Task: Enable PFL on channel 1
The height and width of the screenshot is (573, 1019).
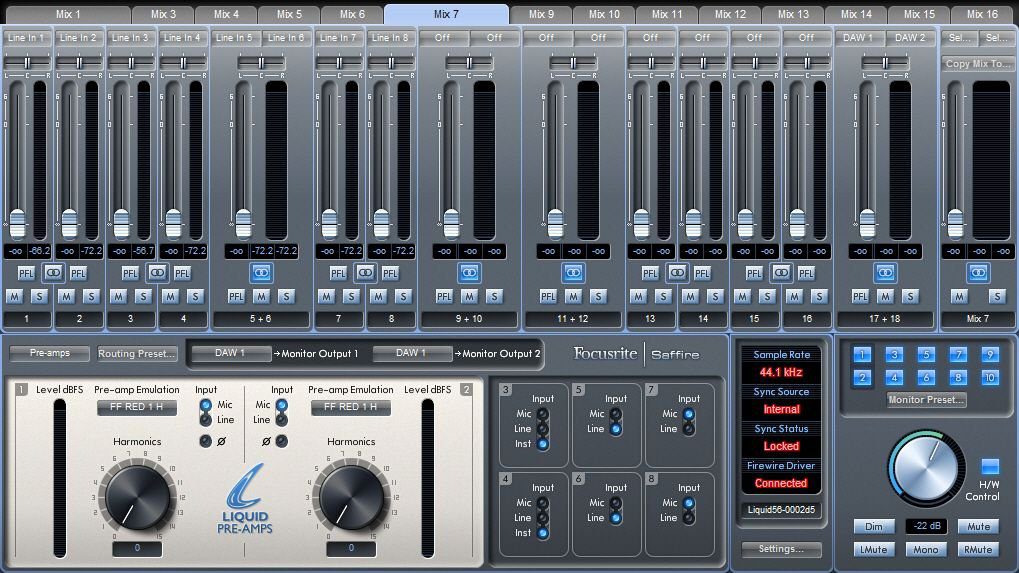Action: pos(26,274)
